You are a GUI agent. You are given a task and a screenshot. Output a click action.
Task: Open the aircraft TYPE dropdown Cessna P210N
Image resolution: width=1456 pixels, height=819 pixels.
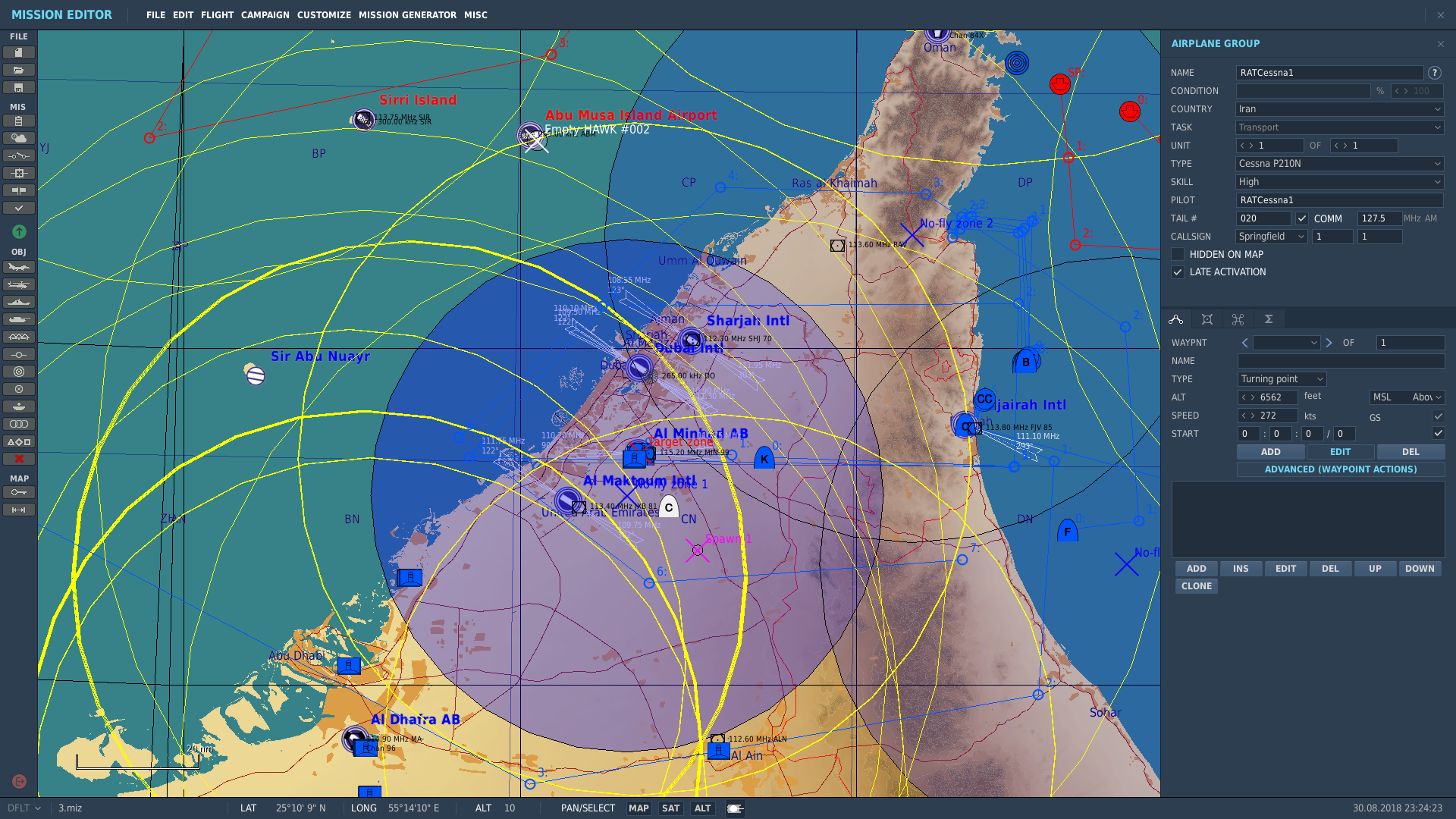[x=1339, y=164]
